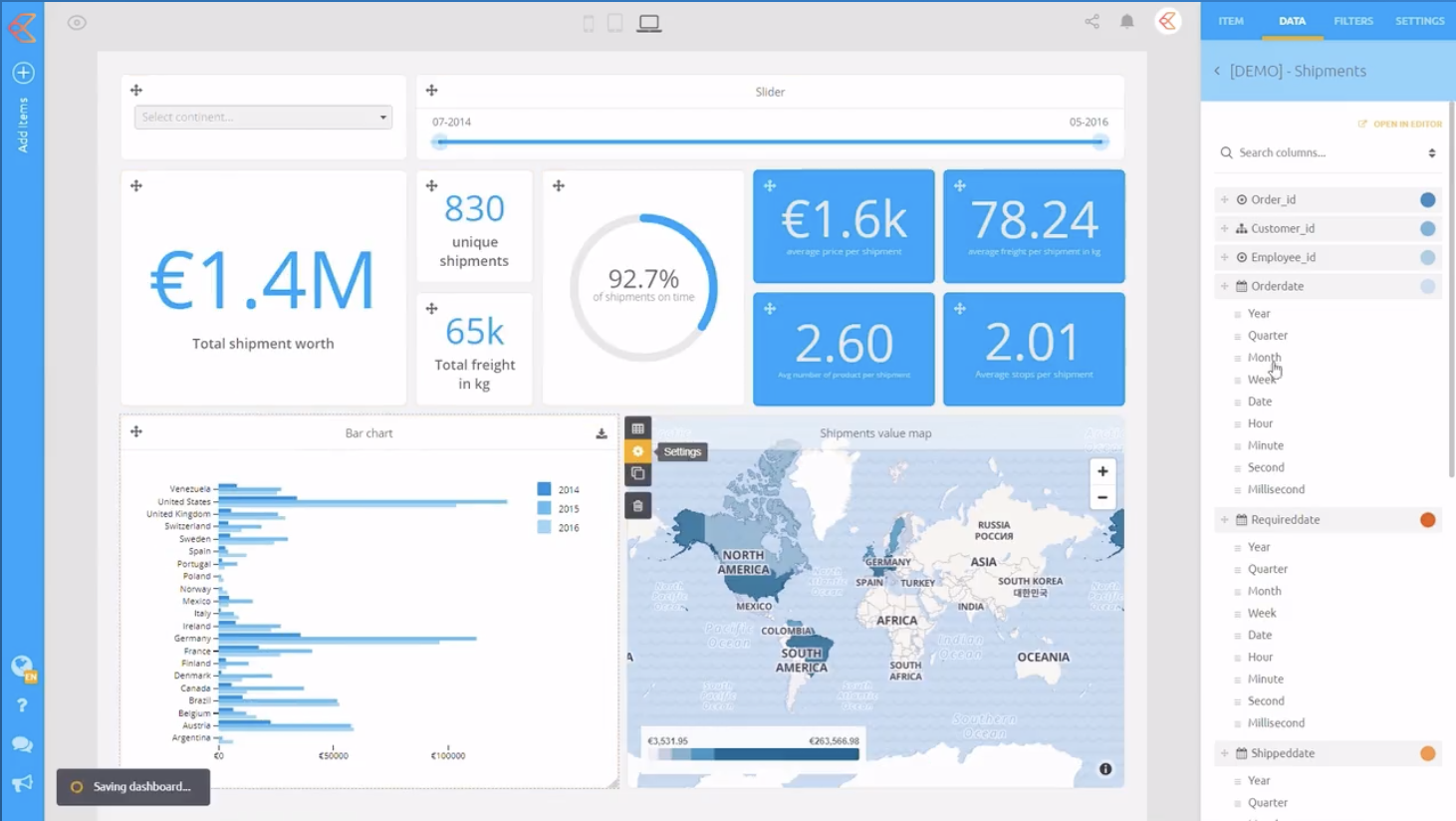Open the notifications bell
The image size is (1456, 821).
(x=1126, y=21)
